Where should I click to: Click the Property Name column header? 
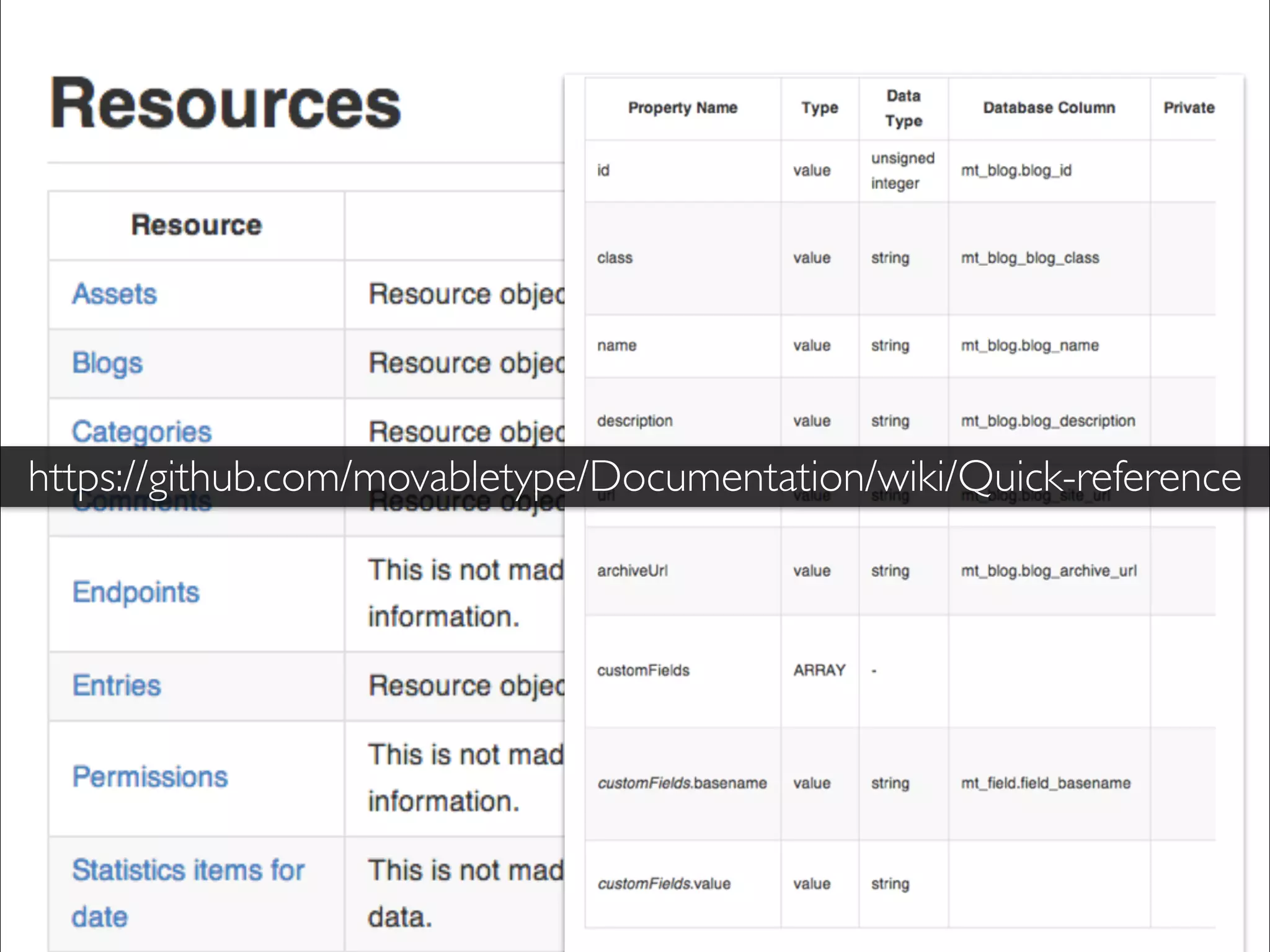(683, 108)
